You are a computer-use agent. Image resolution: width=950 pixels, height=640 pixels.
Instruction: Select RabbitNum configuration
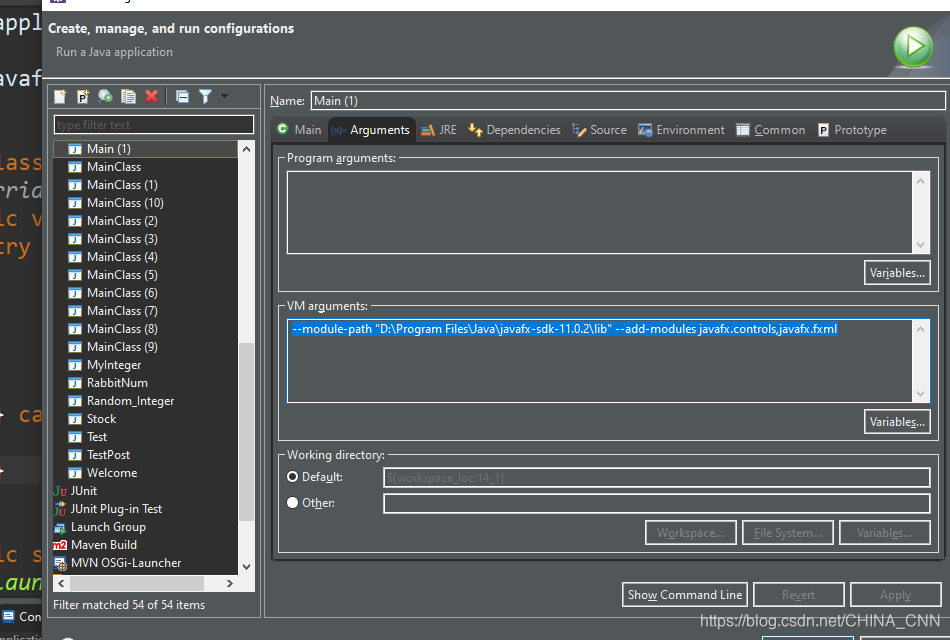[117, 383]
